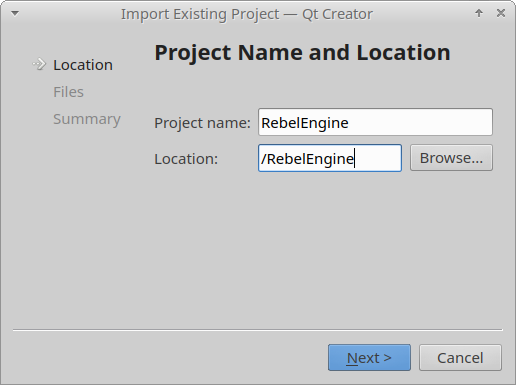This screenshot has width=516, height=385.
Task: Close the Import Existing Project dialog
Action: [501, 13]
